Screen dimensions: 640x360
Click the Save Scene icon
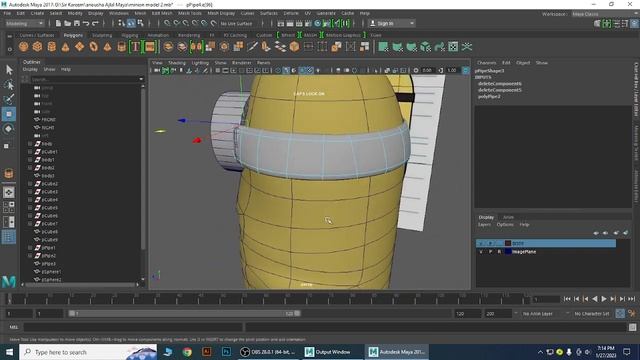click(x=77, y=24)
